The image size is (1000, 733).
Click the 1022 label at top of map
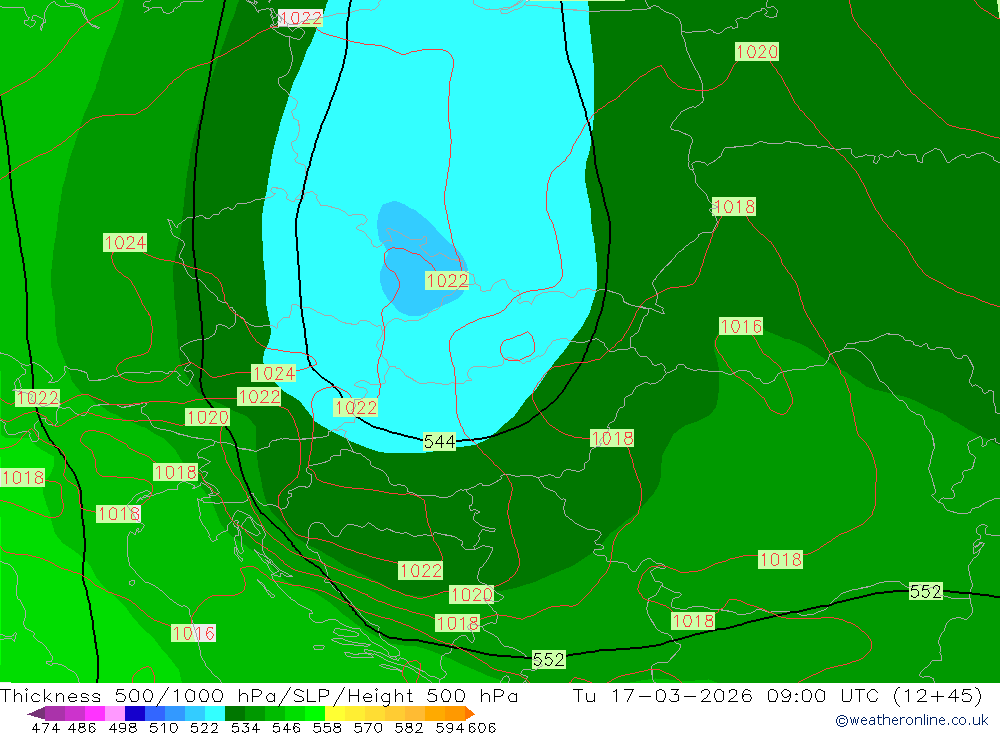tap(300, 18)
